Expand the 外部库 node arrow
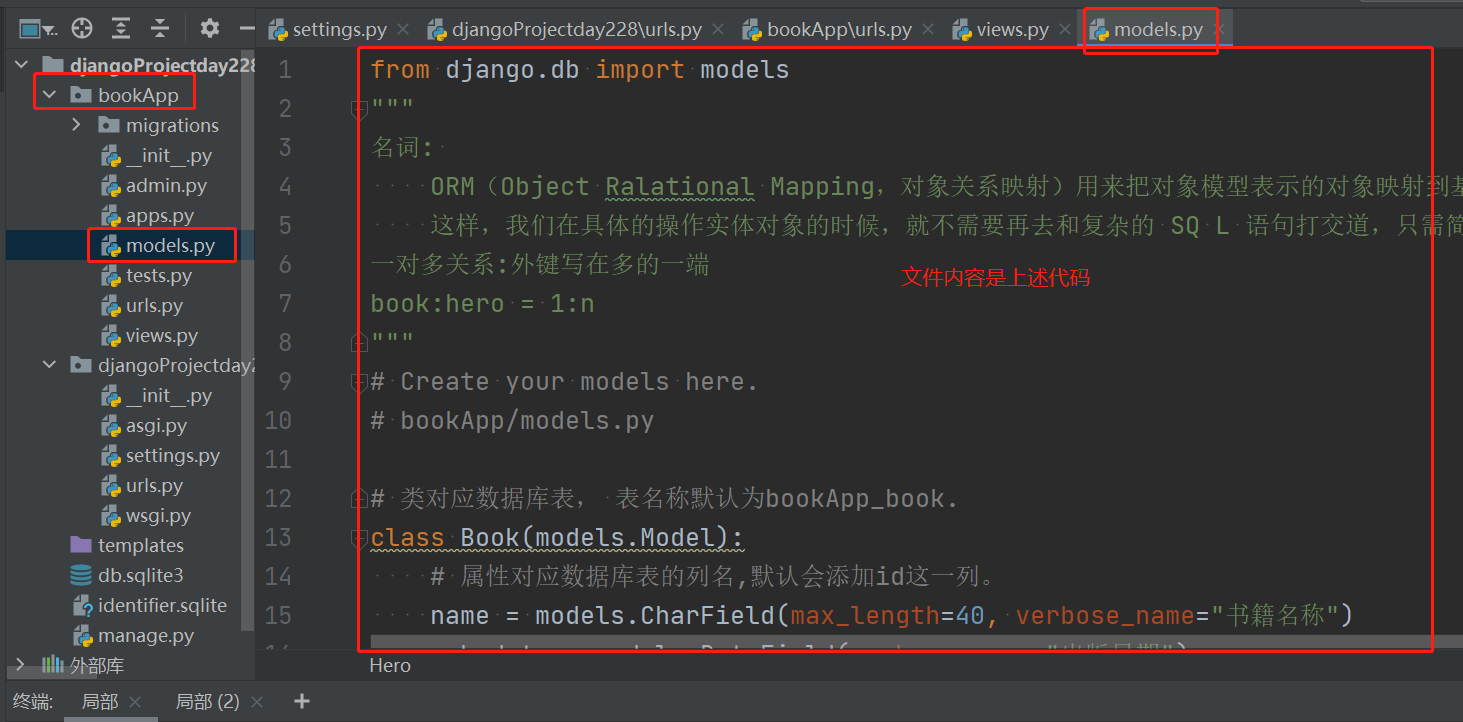The width and height of the screenshot is (1463, 722). pos(22,666)
